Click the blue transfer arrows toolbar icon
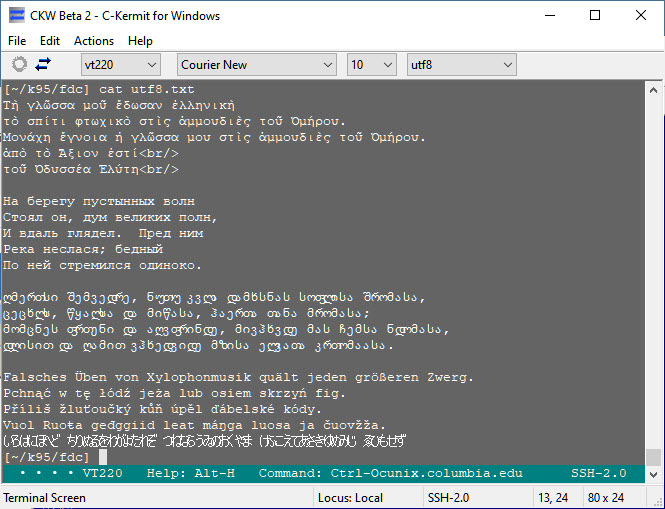Screen dimensions: 665x509 (43, 65)
